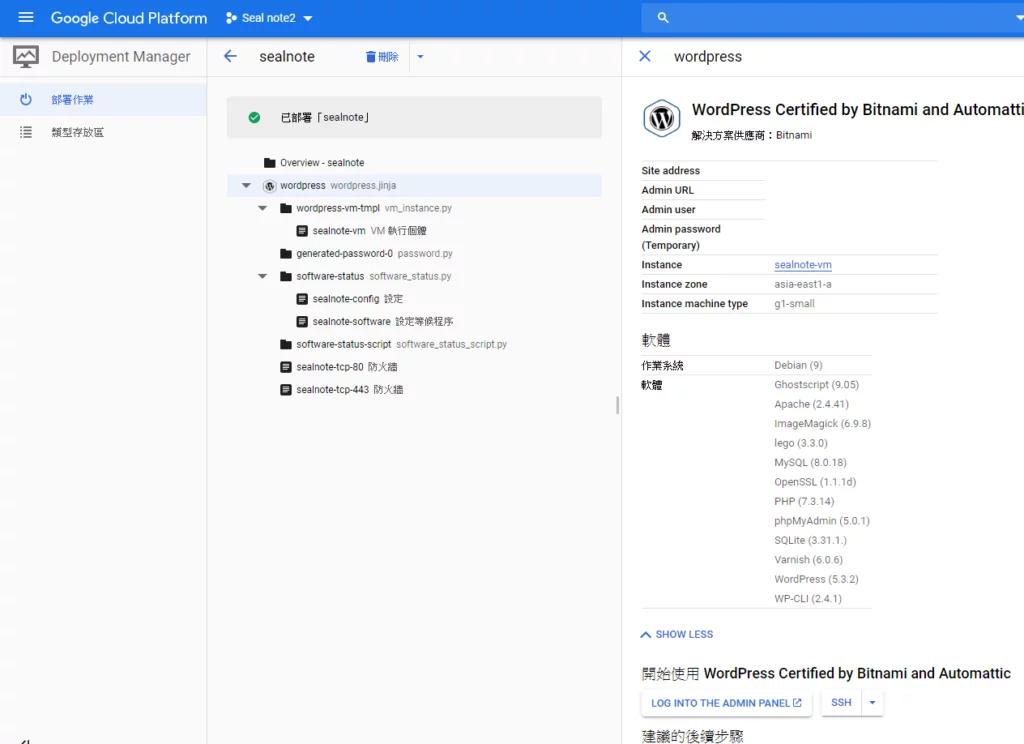Focus the top search bar field

coord(833,18)
